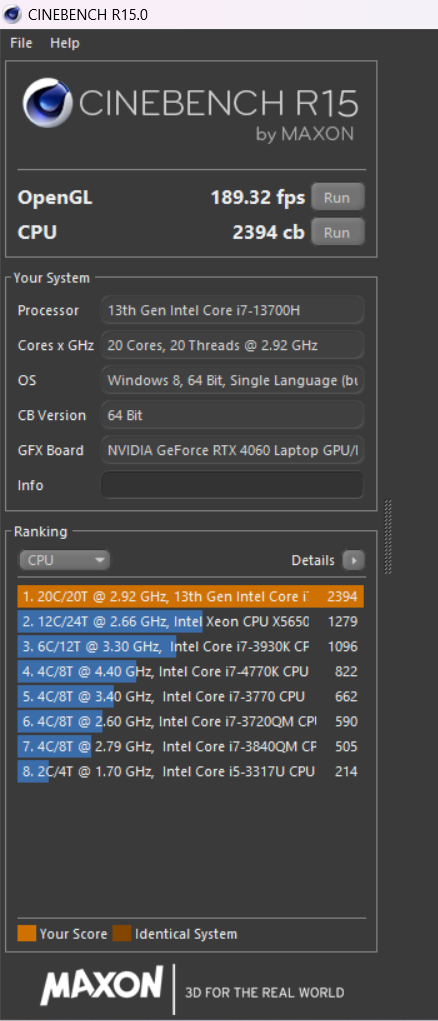Open the Help menu
This screenshot has width=438, height=1021.
(65, 43)
